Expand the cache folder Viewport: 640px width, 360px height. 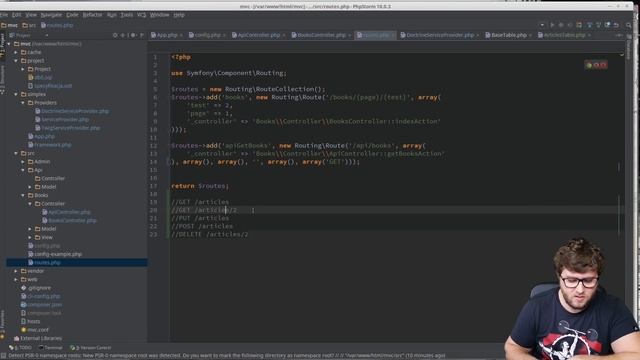pos(16,52)
